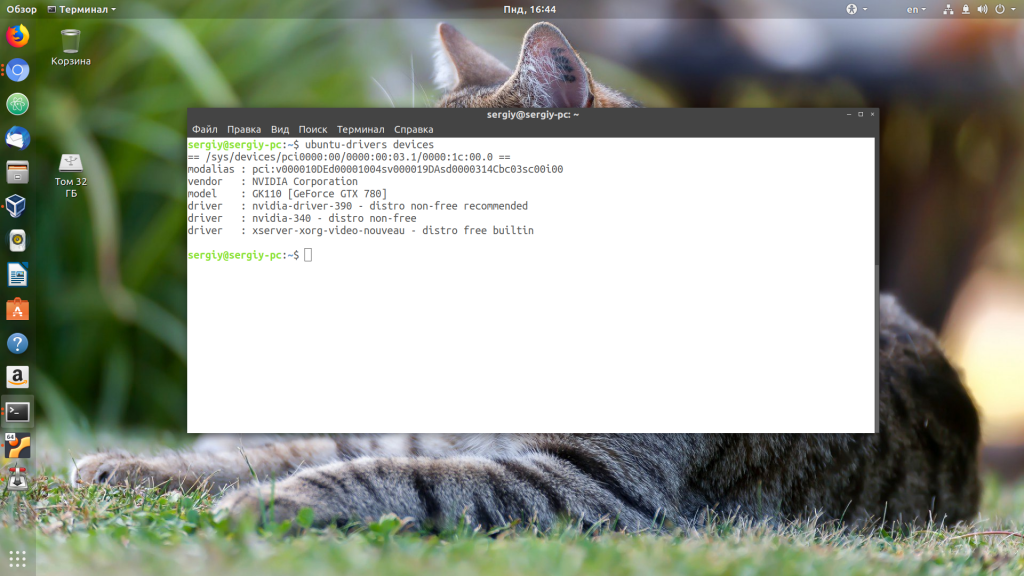1024x576 pixels.
Task: Close the terminal window
Action: pyautogui.click(x=872, y=114)
